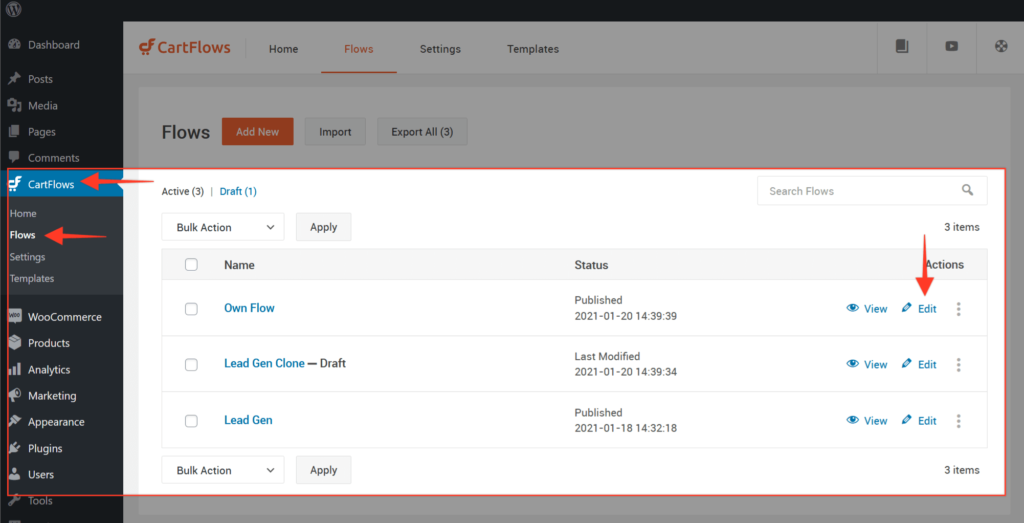Click the CartFlows logo in header
Screen dimensions: 1024x523
(x=185, y=48)
